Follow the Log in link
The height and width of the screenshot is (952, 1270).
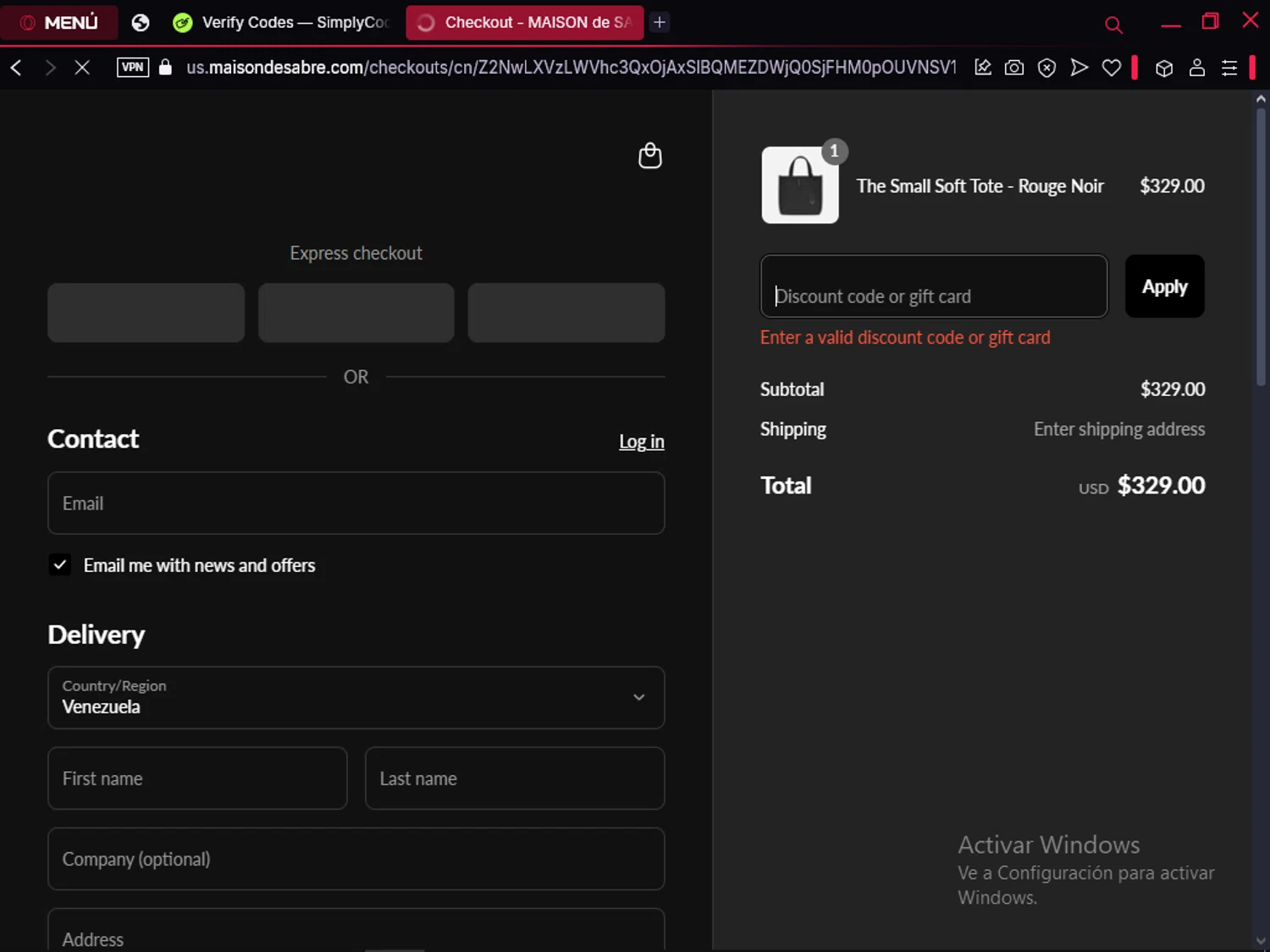point(642,442)
